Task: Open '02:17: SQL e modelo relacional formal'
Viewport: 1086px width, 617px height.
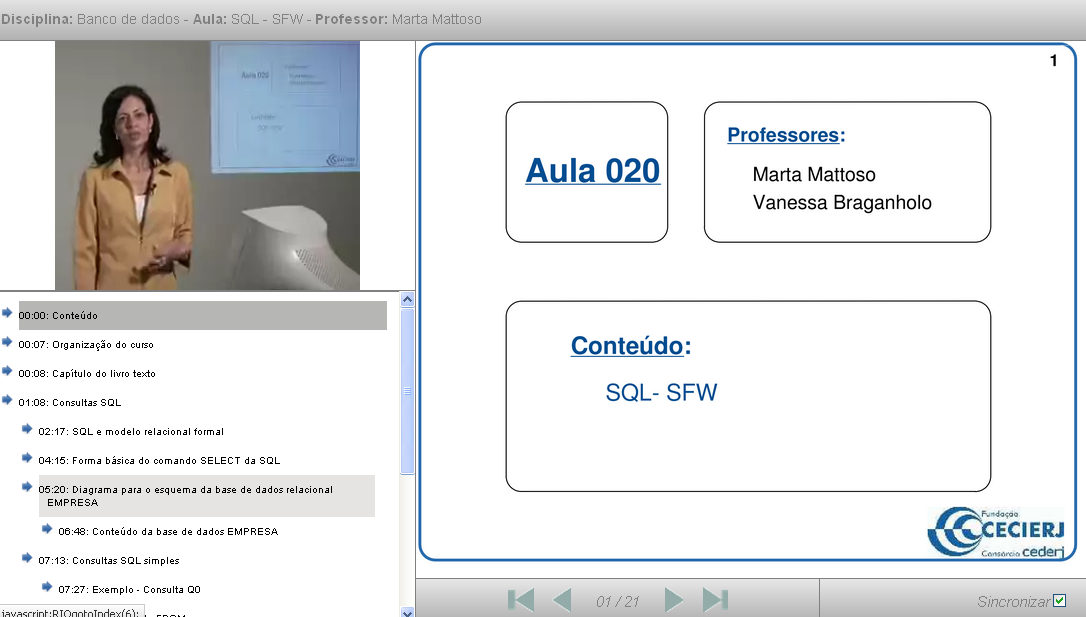Action: (x=131, y=432)
